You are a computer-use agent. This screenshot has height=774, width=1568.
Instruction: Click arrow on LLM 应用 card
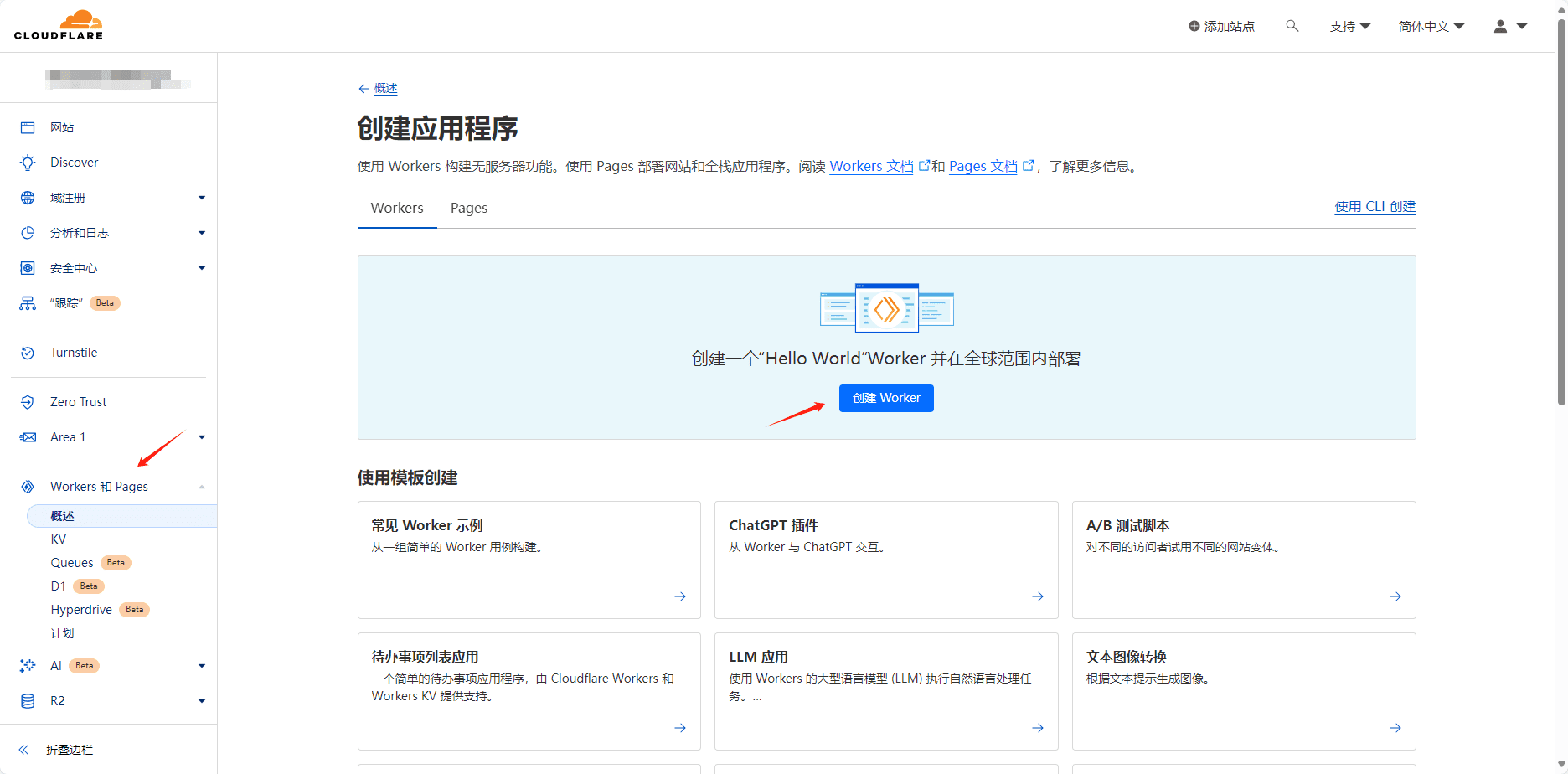1038,728
